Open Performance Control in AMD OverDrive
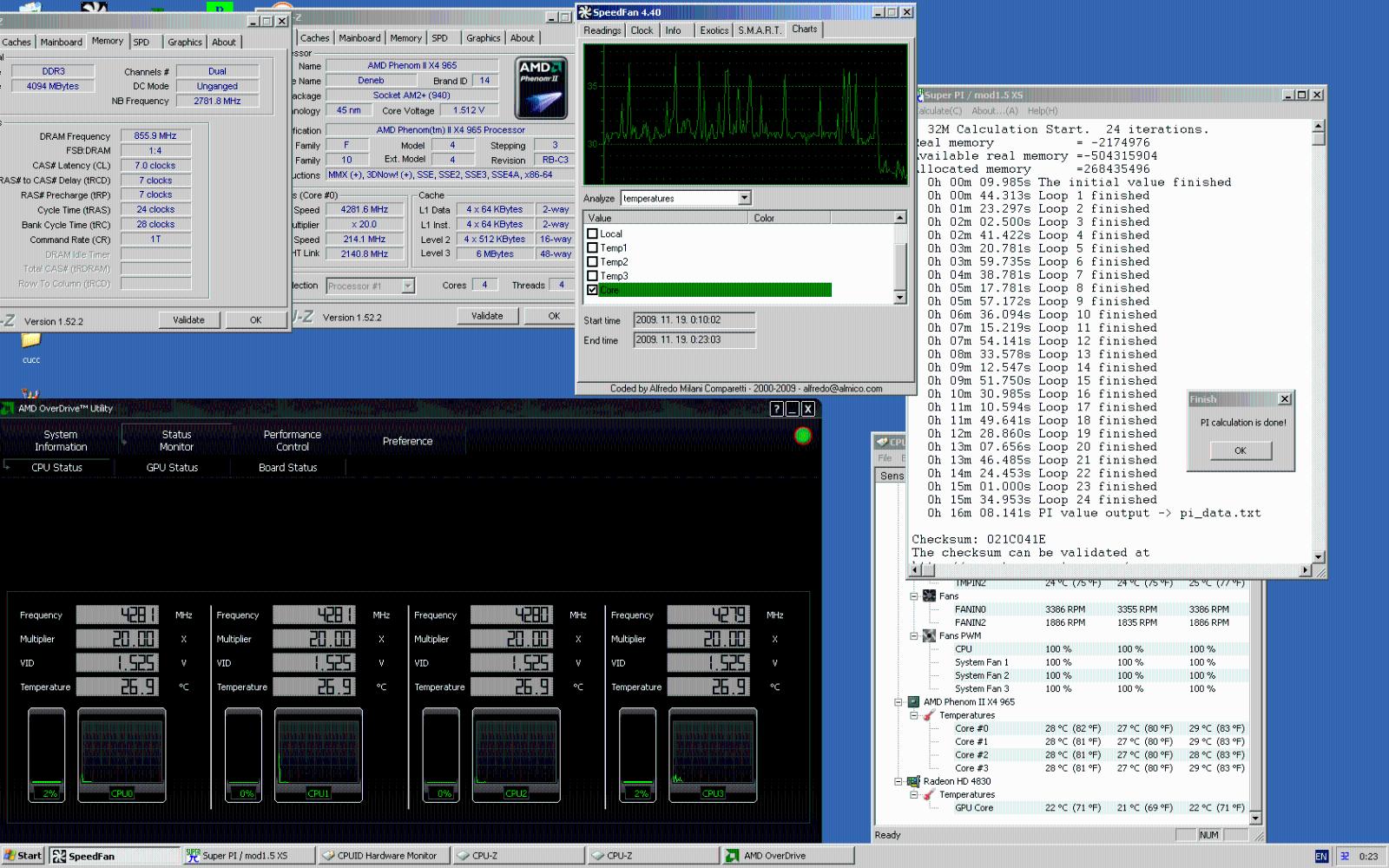The width and height of the screenshot is (1389, 868). (293, 440)
